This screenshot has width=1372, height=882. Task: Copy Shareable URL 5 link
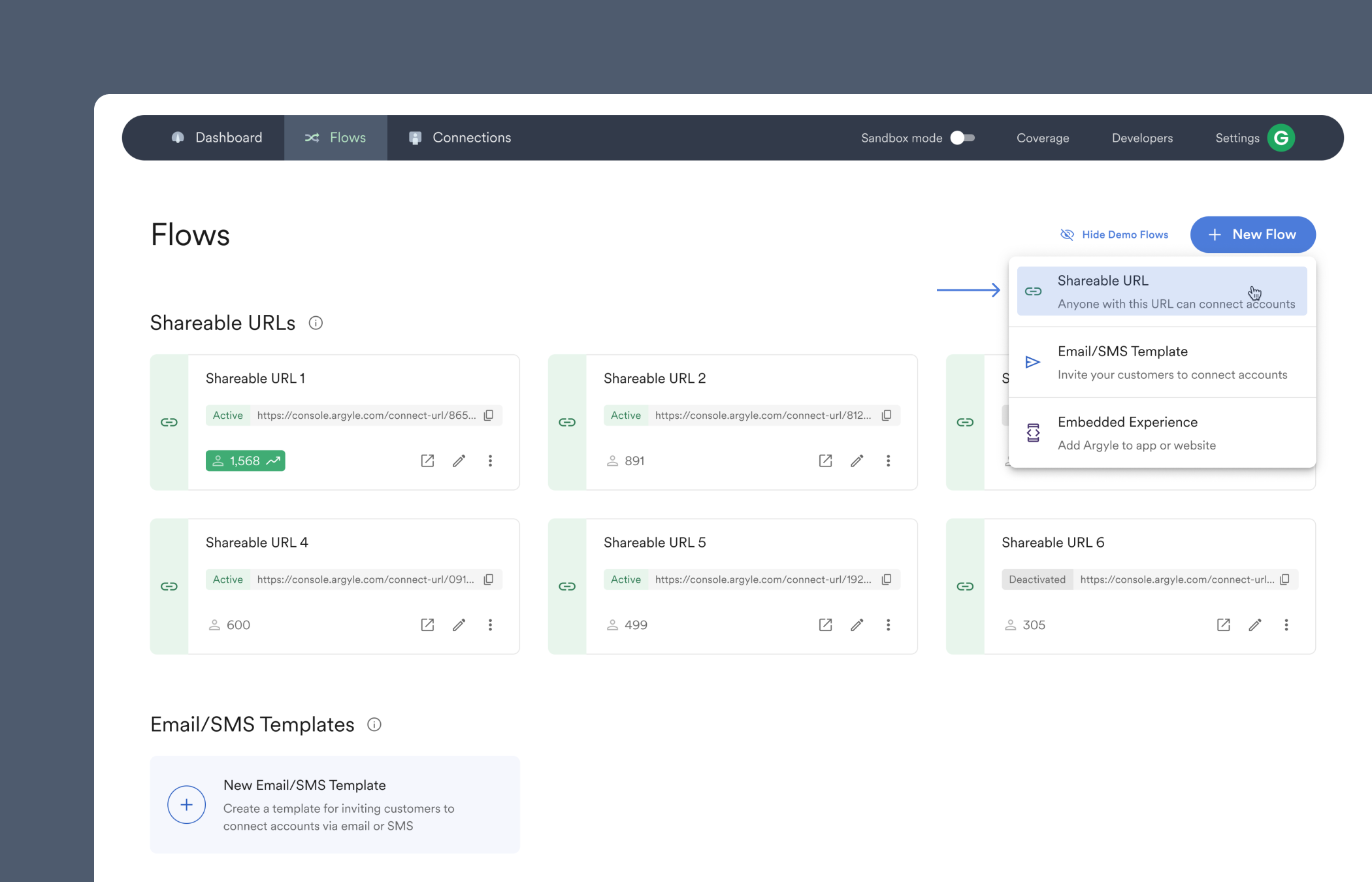pyautogui.click(x=887, y=579)
